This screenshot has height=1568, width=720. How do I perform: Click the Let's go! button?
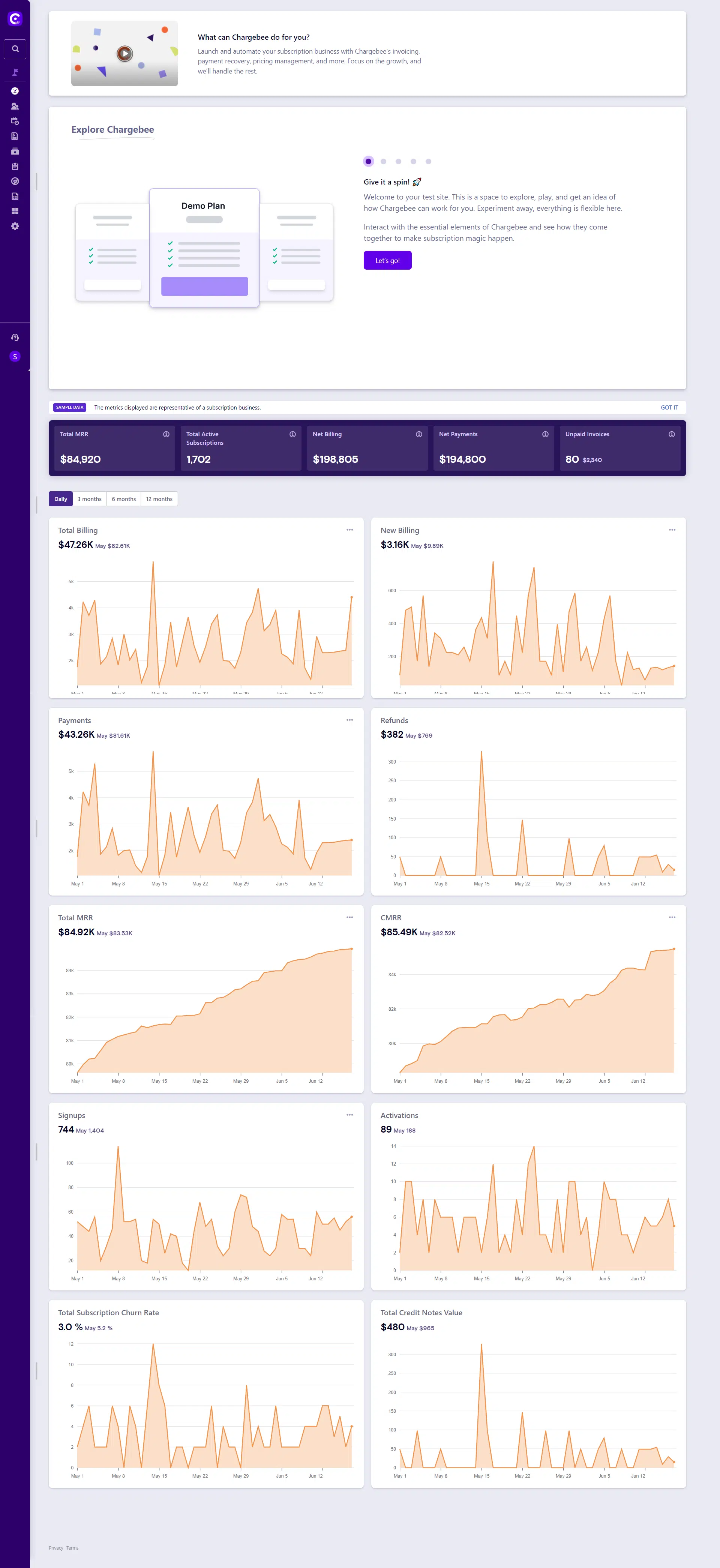[x=388, y=260]
